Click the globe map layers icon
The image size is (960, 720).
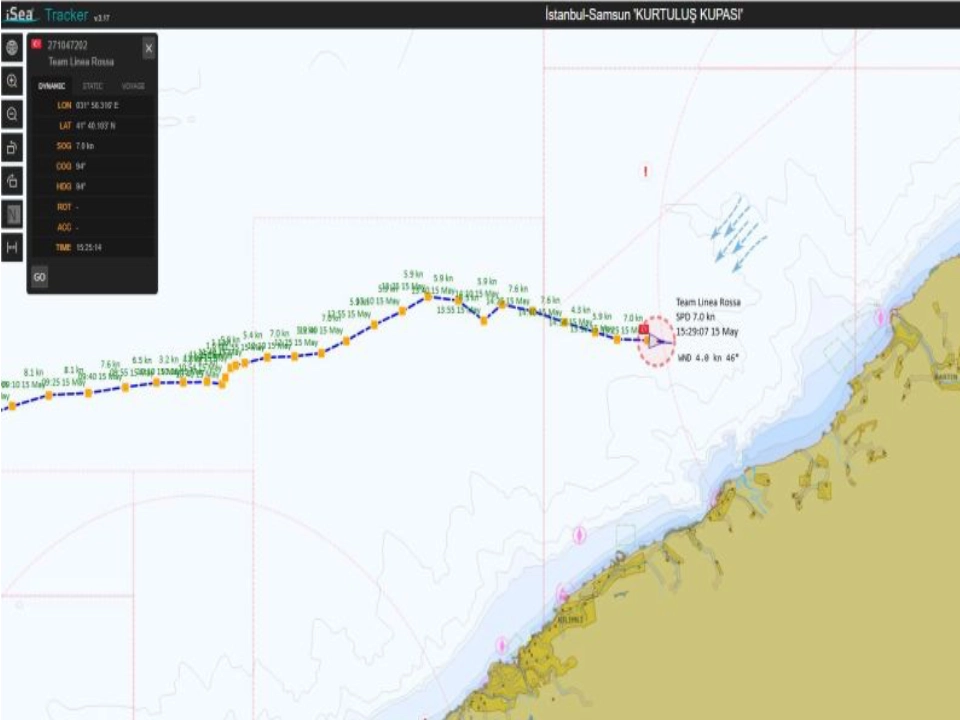click(x=12, y=48)
